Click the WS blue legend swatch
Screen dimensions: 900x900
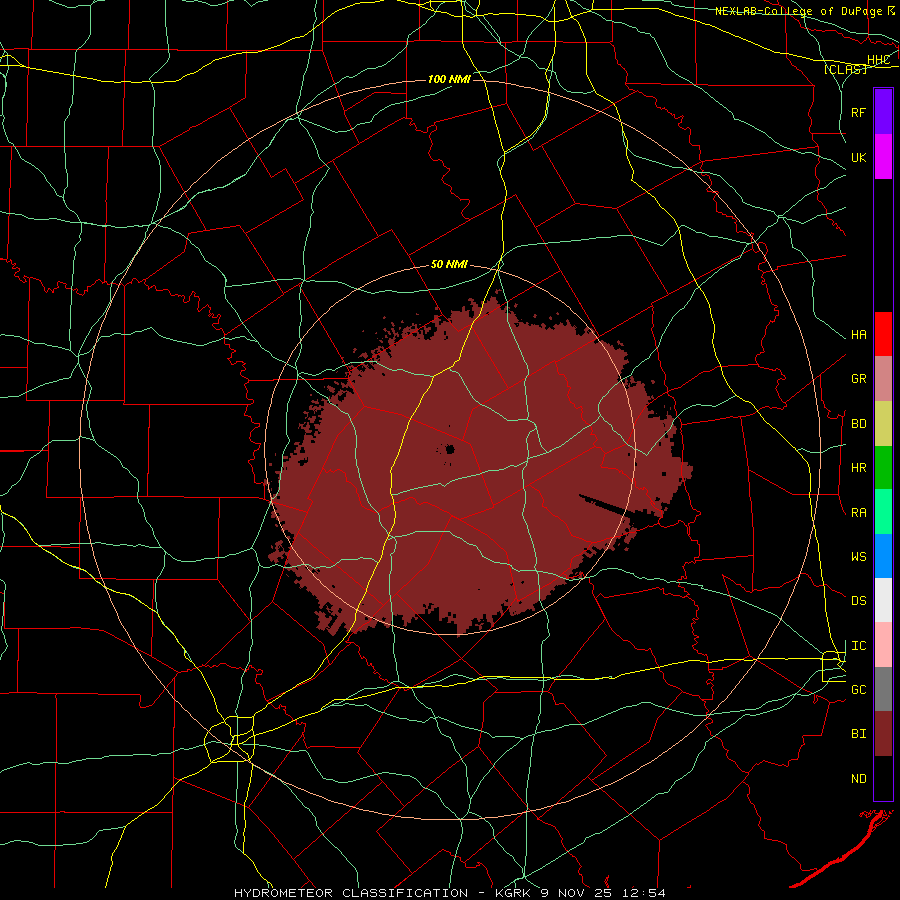coord(883,556)
